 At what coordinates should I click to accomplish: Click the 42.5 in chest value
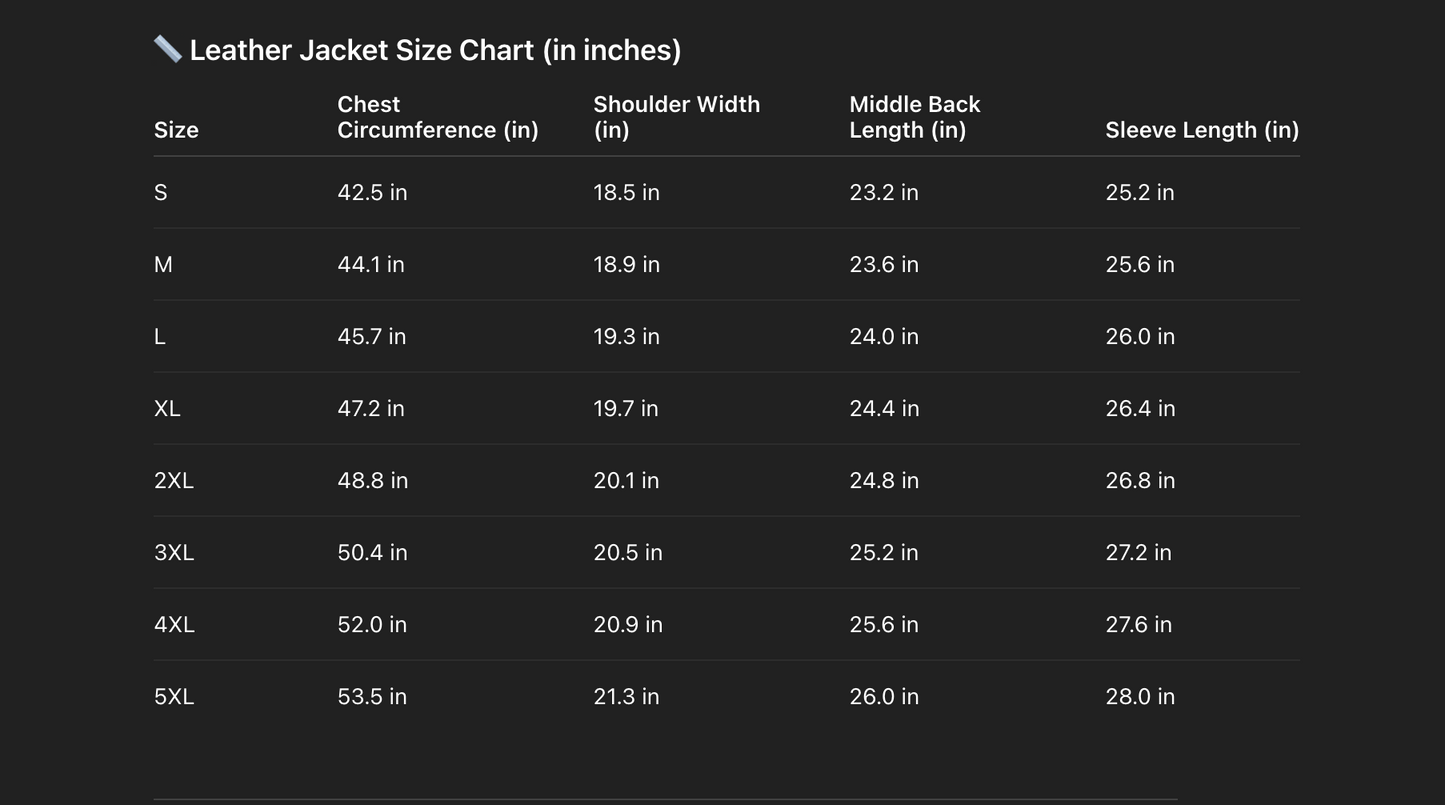372,192
